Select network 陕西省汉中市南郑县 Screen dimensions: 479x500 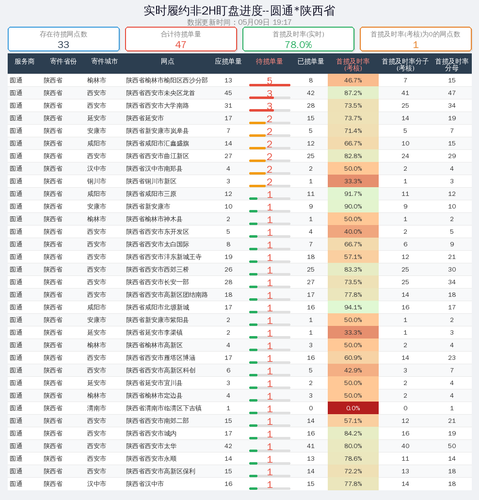click(x=154, y=169)
